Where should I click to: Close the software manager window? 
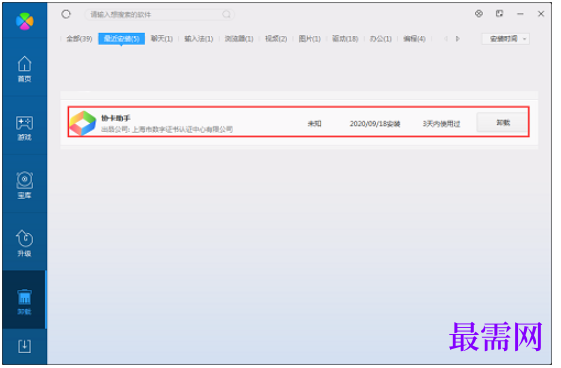coord(541,14)
